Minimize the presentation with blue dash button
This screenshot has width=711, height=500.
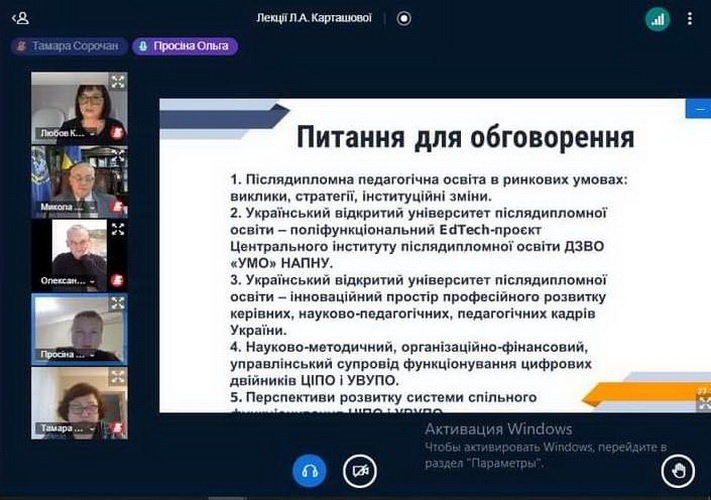[x=699, y=109]
